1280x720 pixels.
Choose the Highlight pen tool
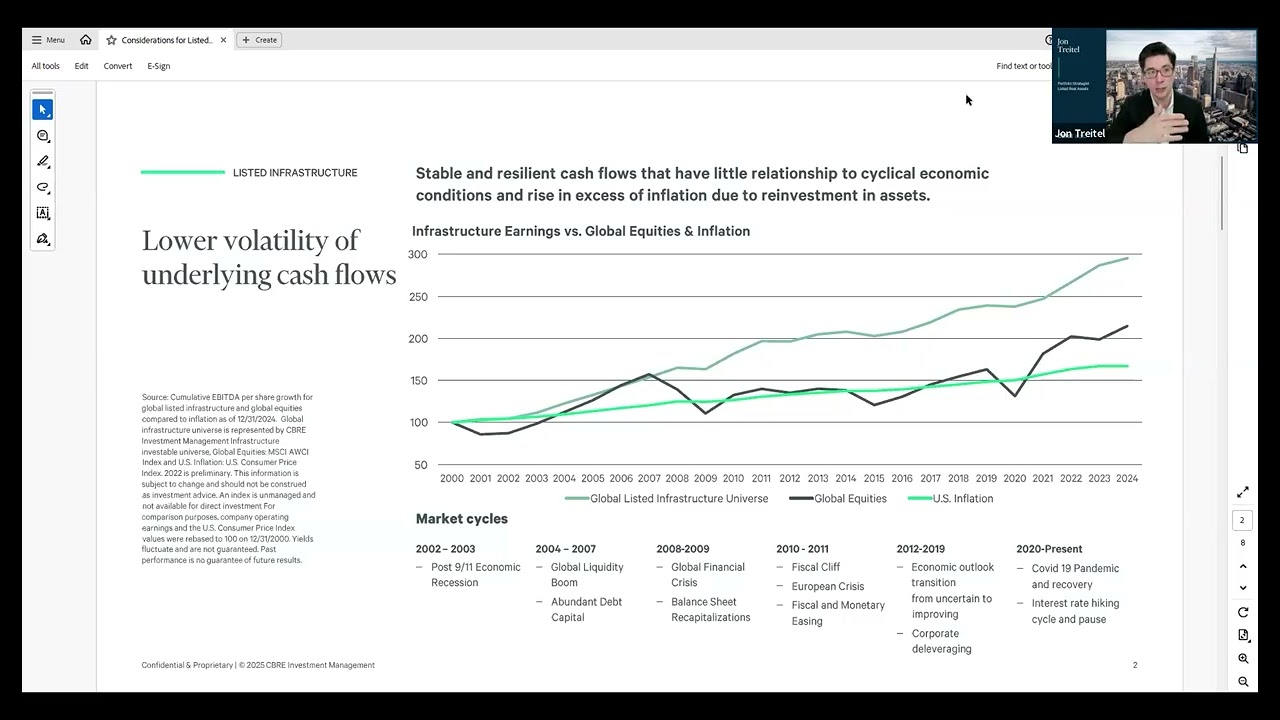(43, 161)
